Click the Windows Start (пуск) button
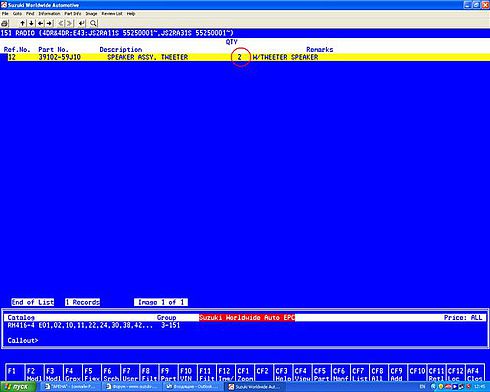Image resolution: width=490 pixels, height=392 pixels. (x=18, y=387)
